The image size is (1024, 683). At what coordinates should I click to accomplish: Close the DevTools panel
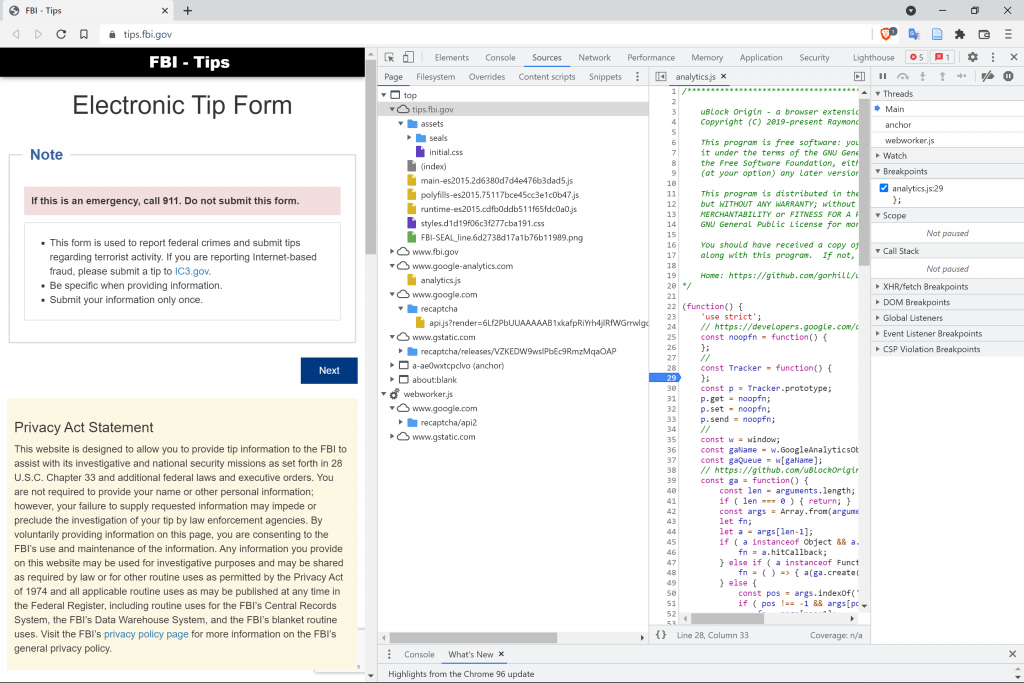[1014, 57]
